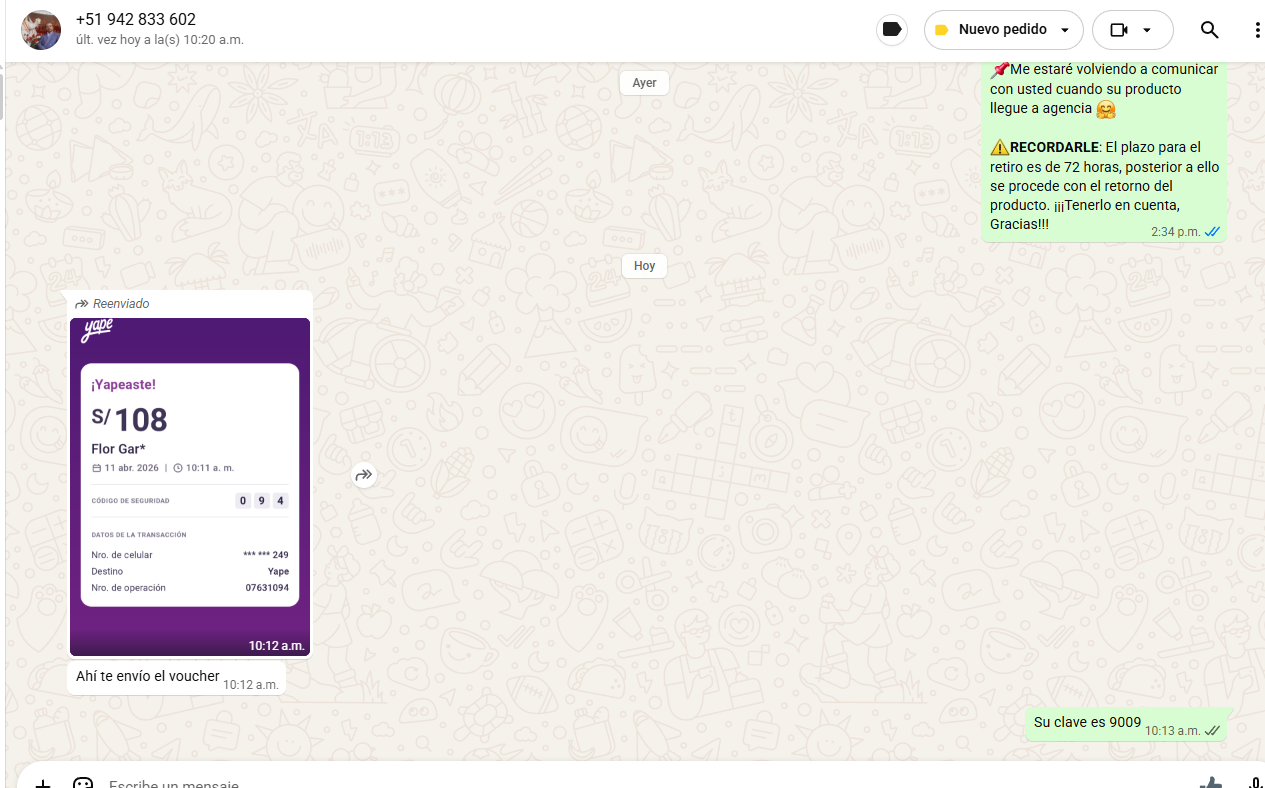Click the thumbs-up icon beside the microphone
The image size is (1265, 788).
point(1210,783)
